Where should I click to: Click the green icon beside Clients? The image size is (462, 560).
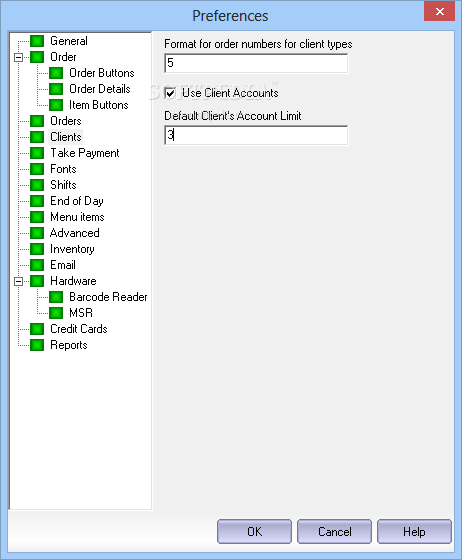(x=37, y=137)
